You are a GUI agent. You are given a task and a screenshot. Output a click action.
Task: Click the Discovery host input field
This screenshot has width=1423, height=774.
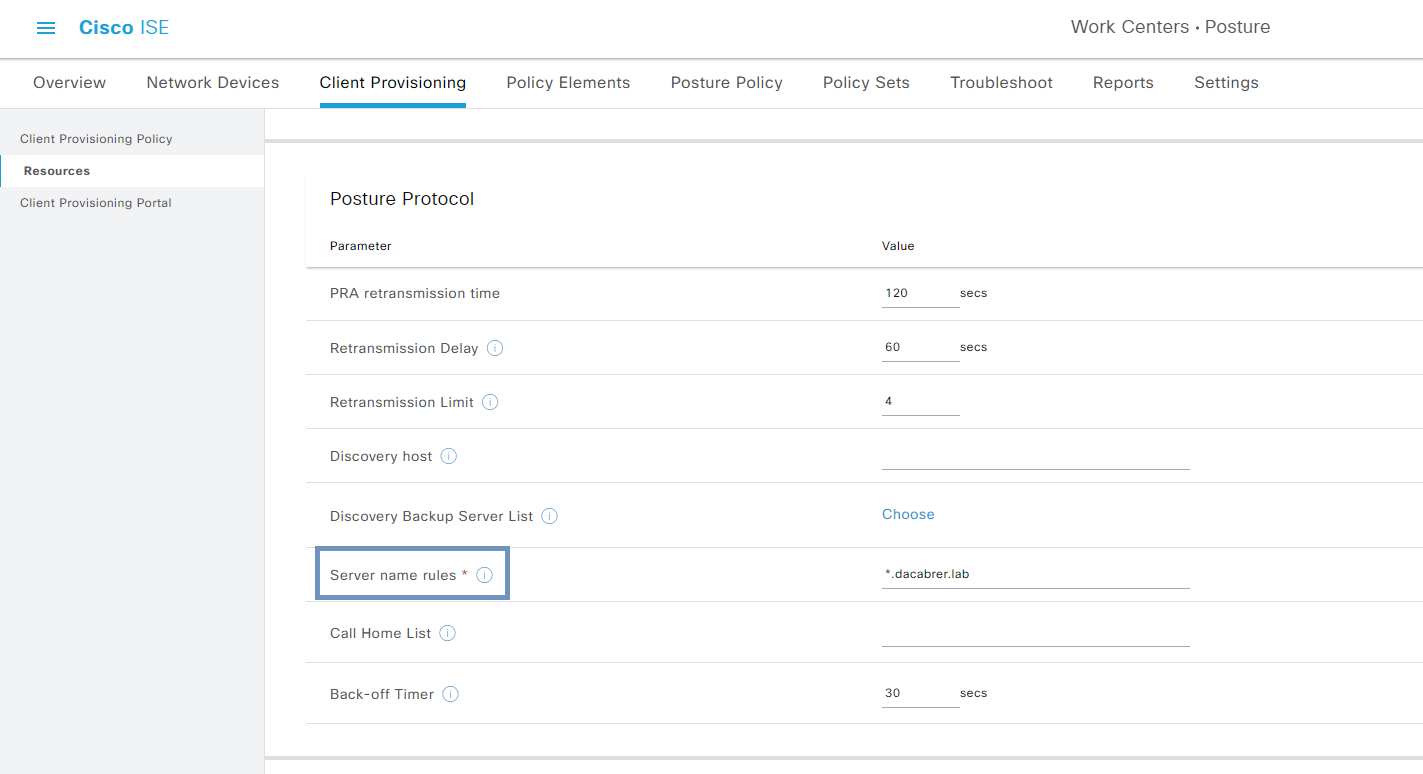(1035, 456)
